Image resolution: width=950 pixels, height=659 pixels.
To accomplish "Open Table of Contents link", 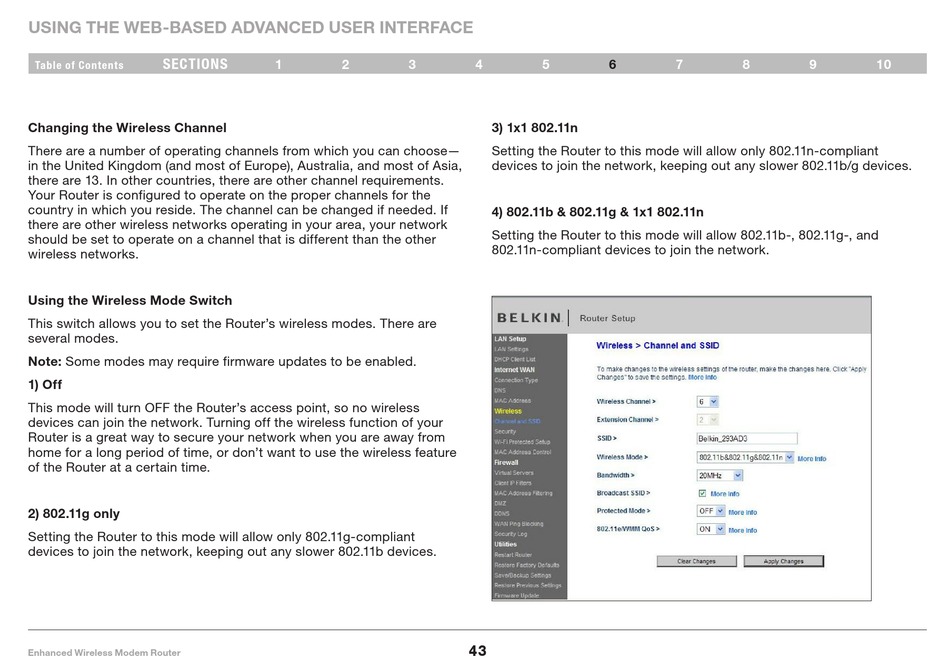I will 79,65.
